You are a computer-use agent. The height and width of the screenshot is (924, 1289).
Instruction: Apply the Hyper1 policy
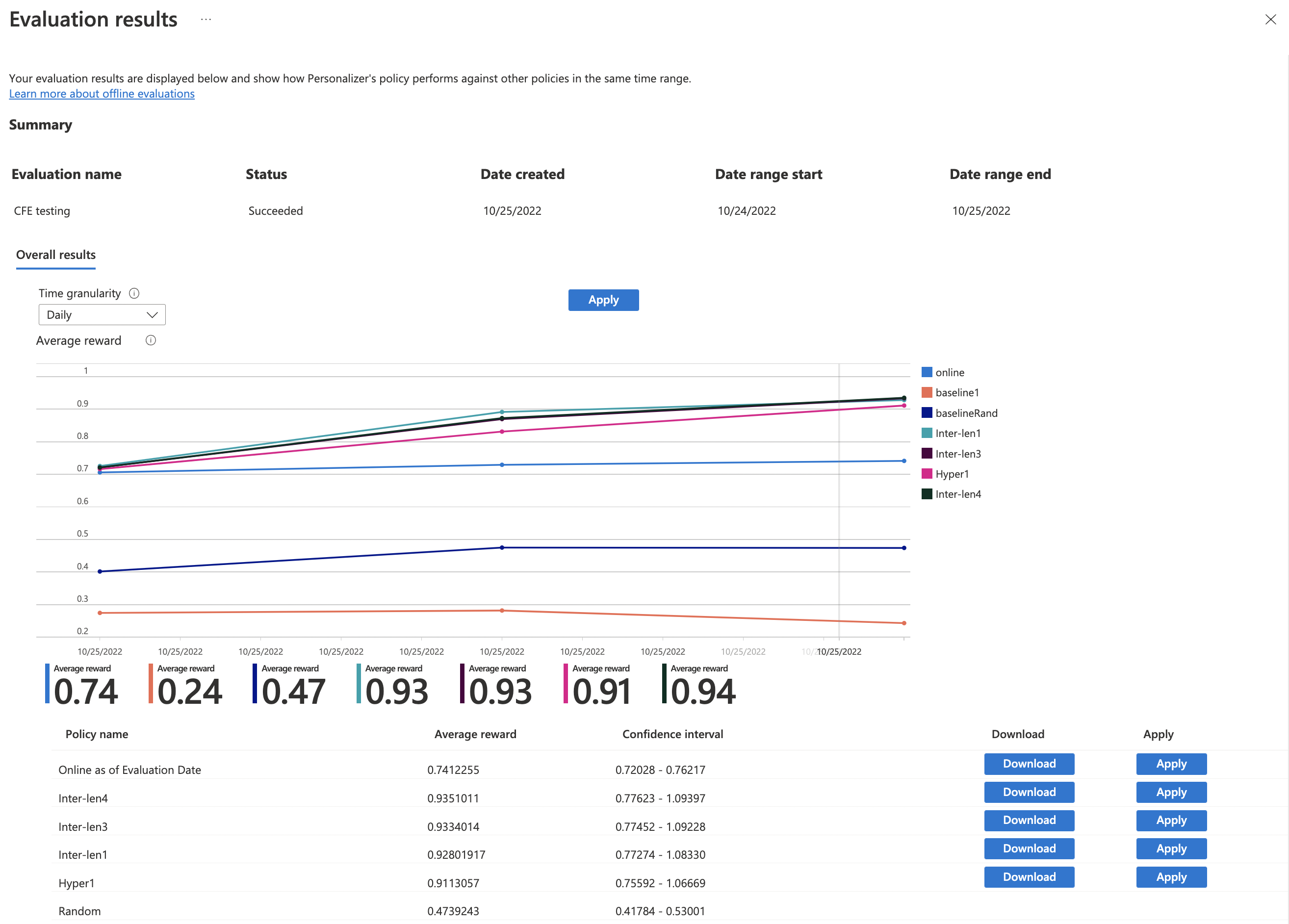coord(1171,877)
